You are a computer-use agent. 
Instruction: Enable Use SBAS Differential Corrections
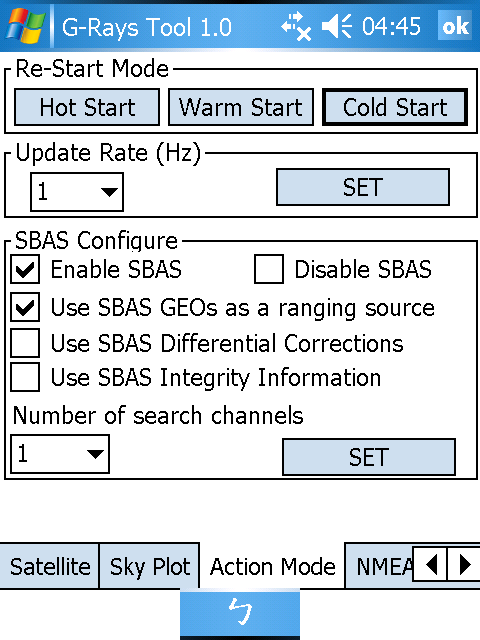coord(25,343)
